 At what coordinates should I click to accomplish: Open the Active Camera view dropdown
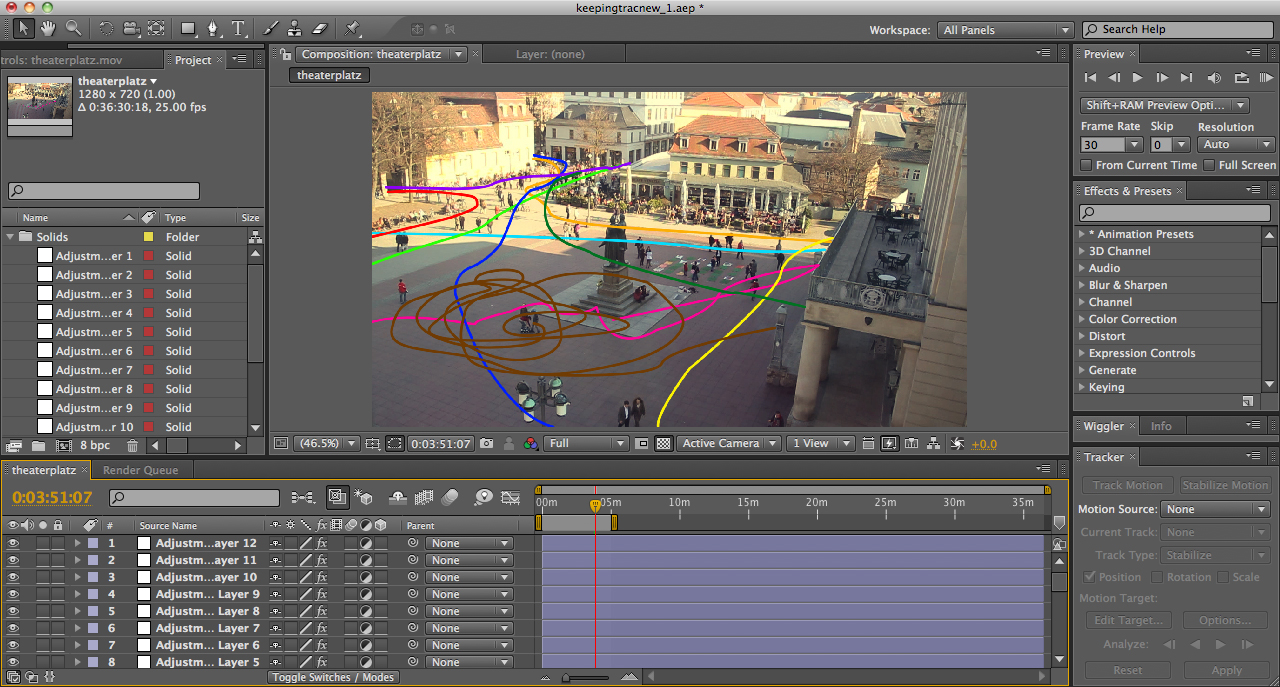pyautogui.click(x=728, y=444)
